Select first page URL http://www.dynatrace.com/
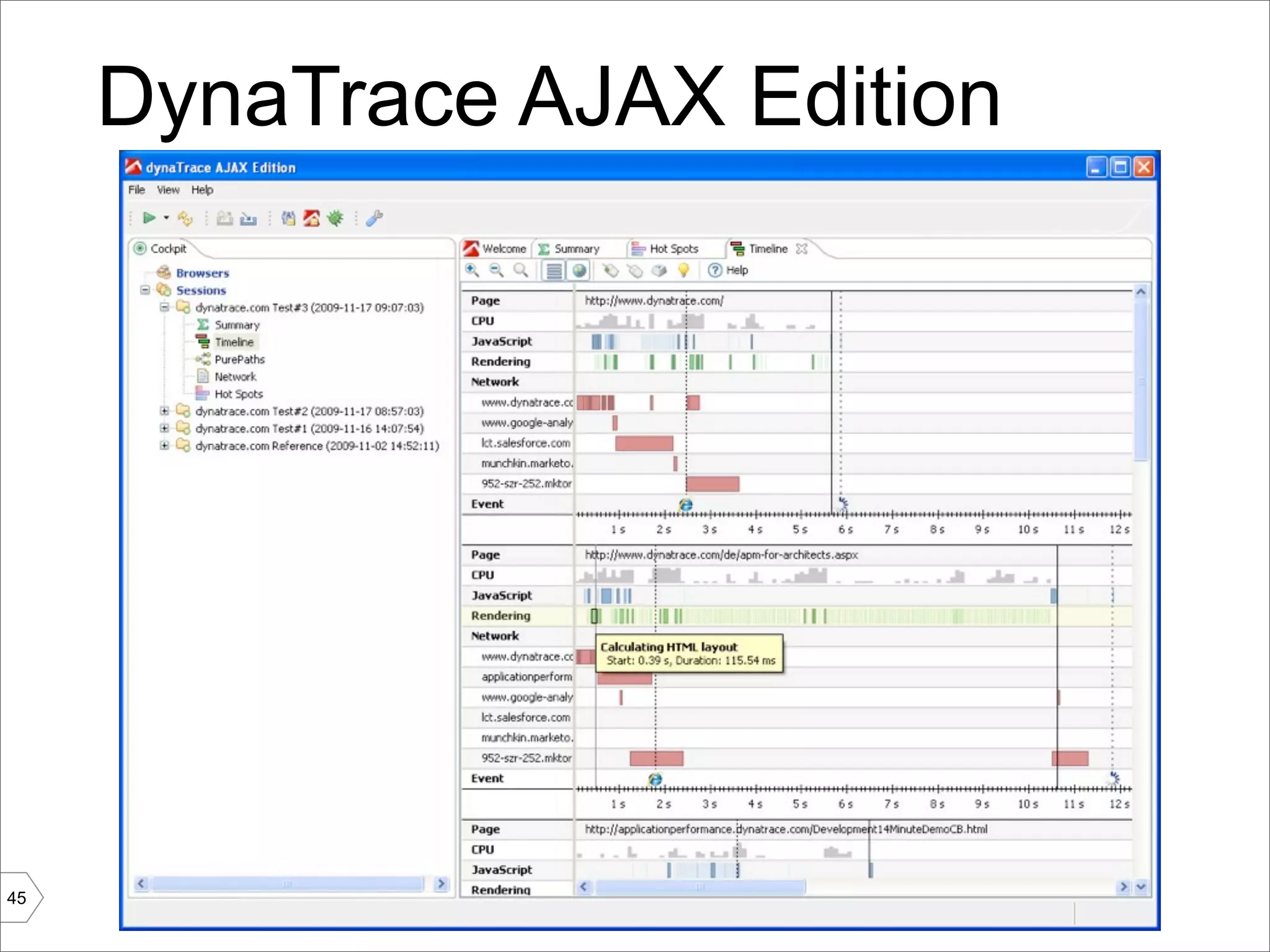 point(654,301)
